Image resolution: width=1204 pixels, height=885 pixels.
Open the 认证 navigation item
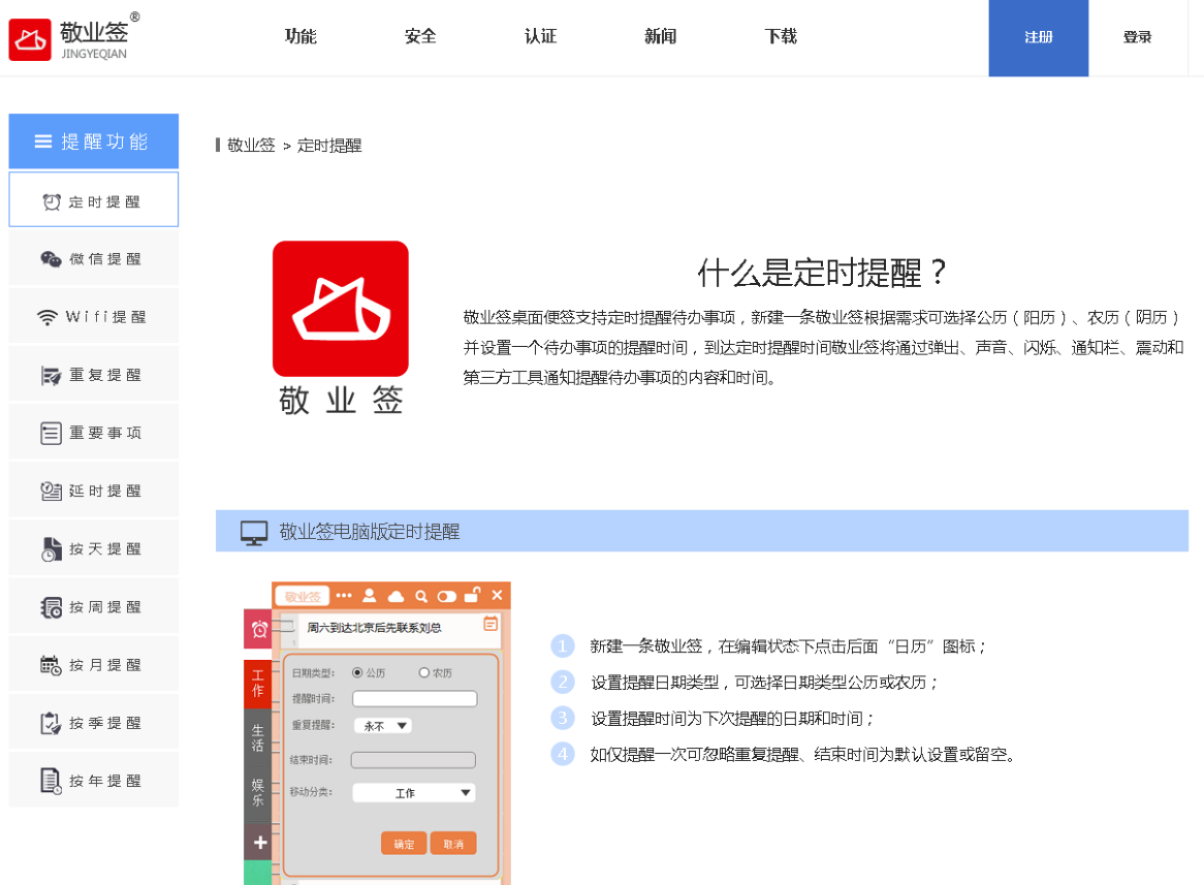coord(541,37)
